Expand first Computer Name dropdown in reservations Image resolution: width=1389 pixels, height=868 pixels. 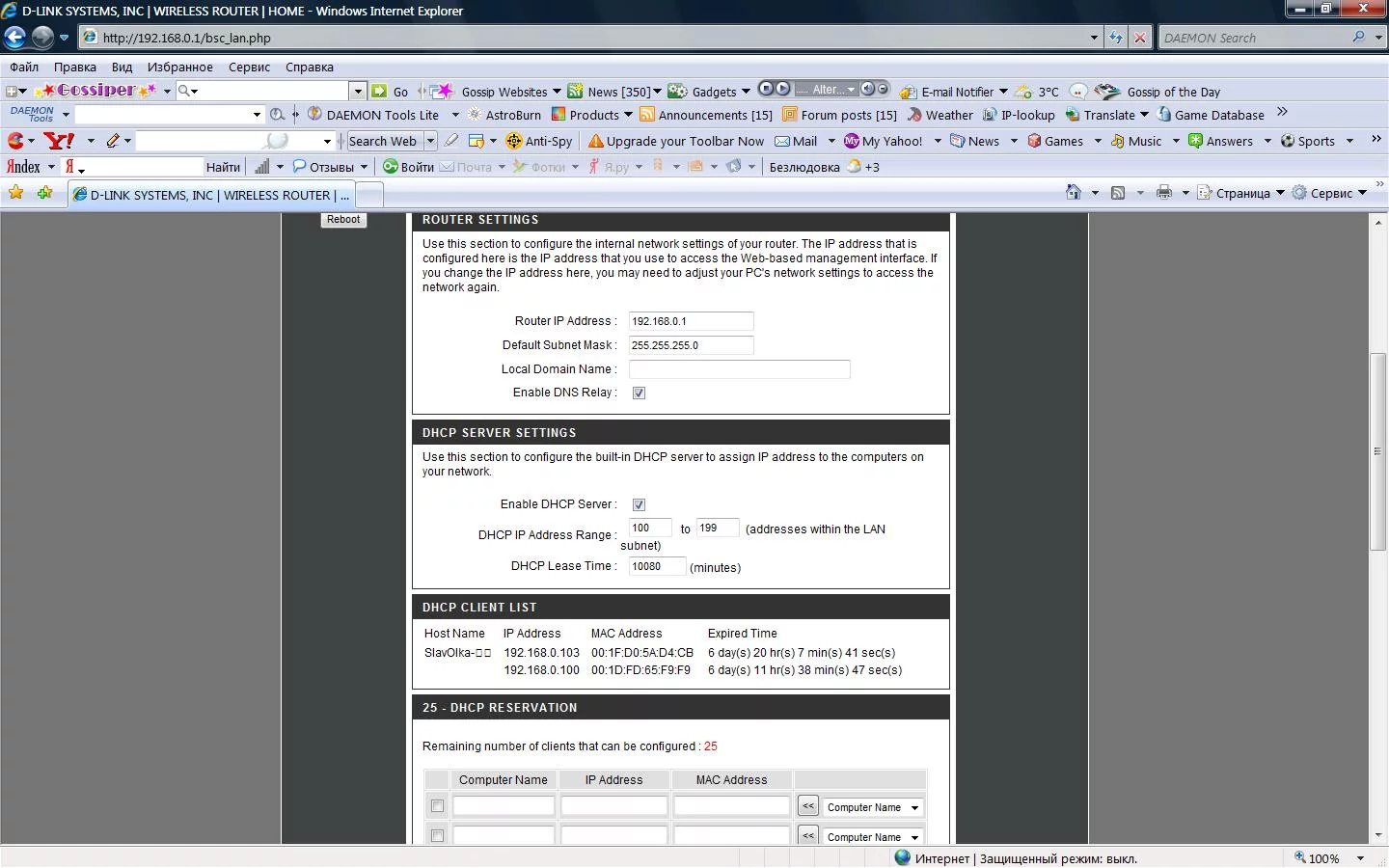[914, 808]
